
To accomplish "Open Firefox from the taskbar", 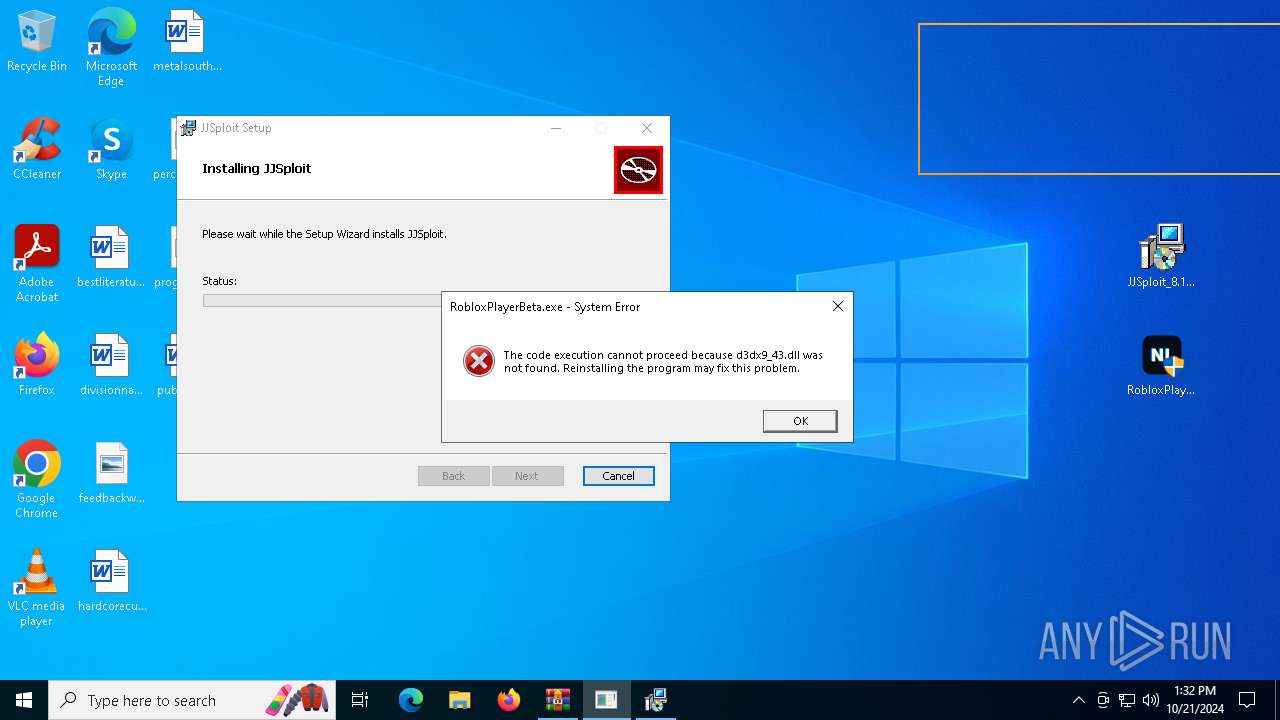I will click(509, 700).
